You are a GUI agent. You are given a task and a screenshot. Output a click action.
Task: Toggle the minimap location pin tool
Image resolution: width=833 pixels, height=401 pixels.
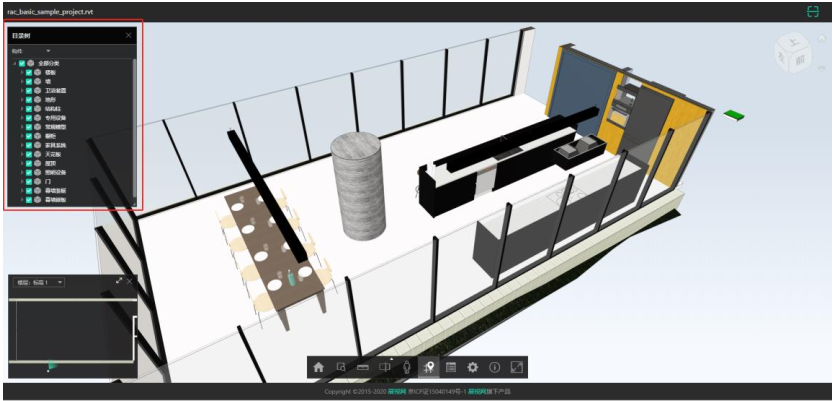(429, 367)
